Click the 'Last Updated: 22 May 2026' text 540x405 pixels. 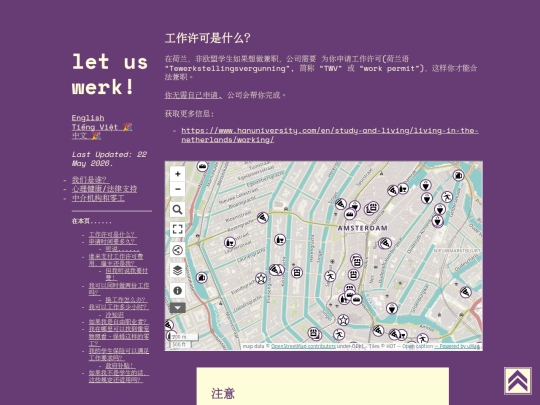pos(109,159)
